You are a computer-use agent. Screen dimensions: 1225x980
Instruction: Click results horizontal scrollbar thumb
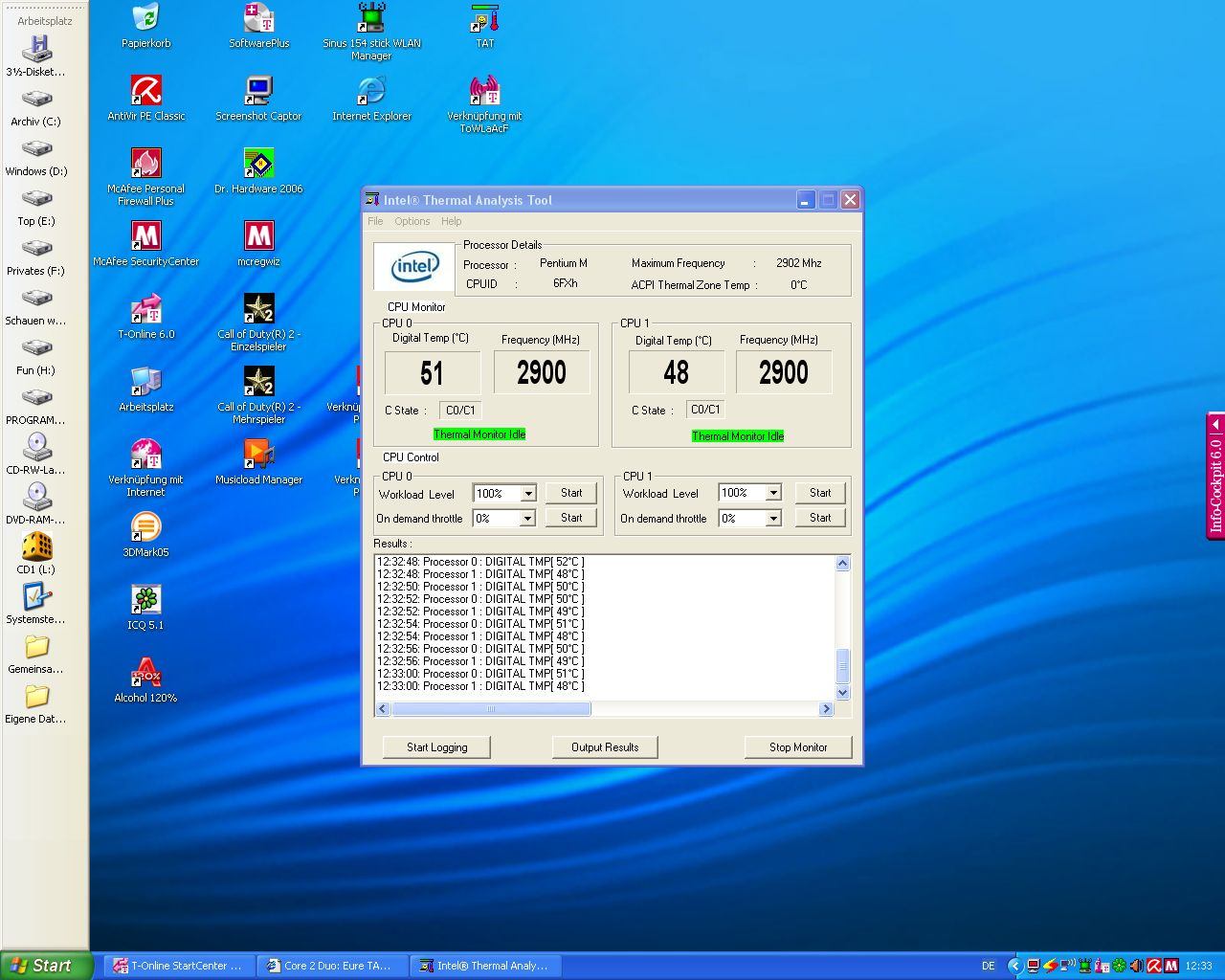(x=491, y=709)
